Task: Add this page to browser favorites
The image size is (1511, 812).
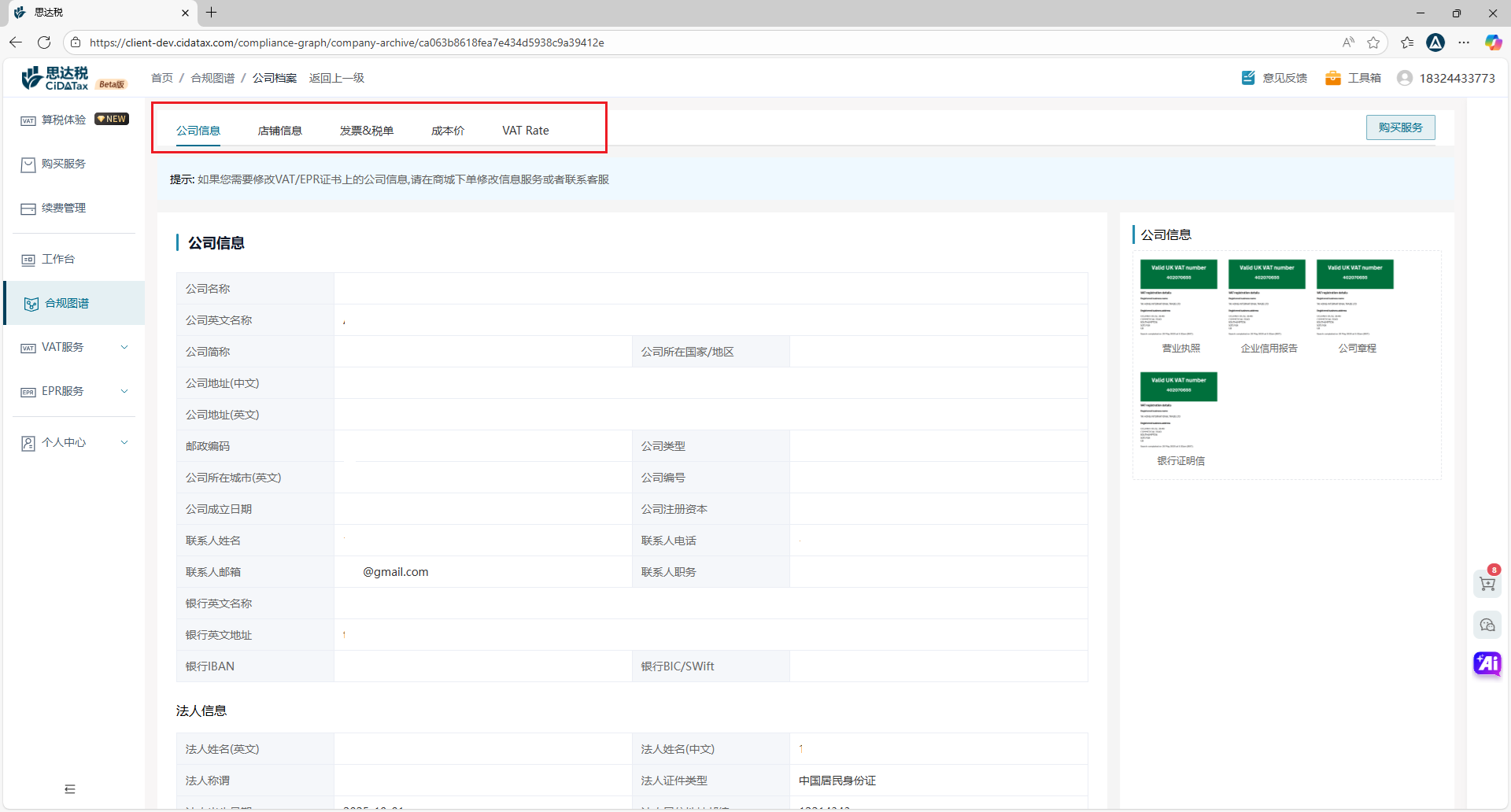Action: [x=1373, y=42]
